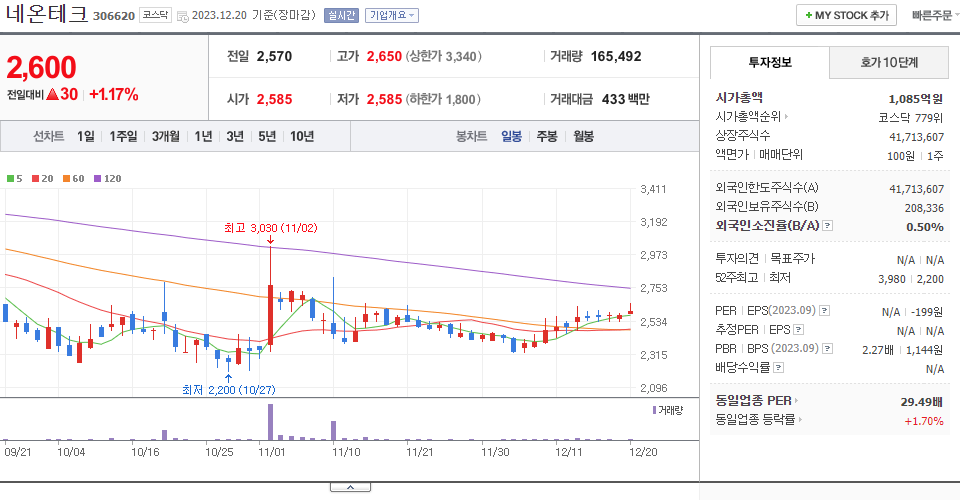Click the purple 거래량 legend marker
960x500 pixels.
click(x=654, y=410)
